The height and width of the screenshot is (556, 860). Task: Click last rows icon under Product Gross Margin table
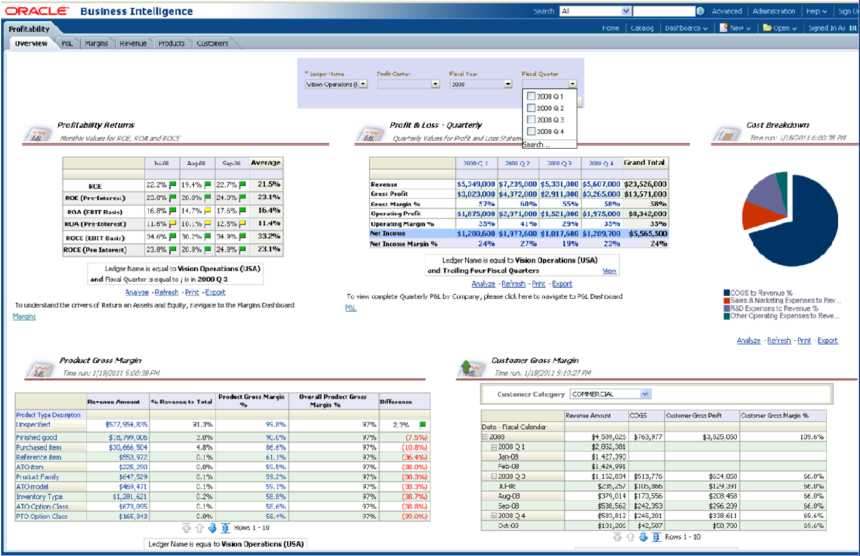(x=225, y=528)
